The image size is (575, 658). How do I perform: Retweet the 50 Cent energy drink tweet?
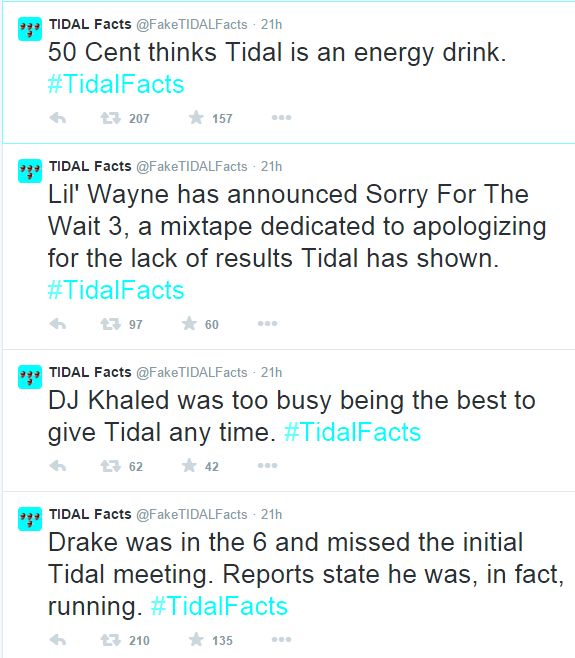110,118
